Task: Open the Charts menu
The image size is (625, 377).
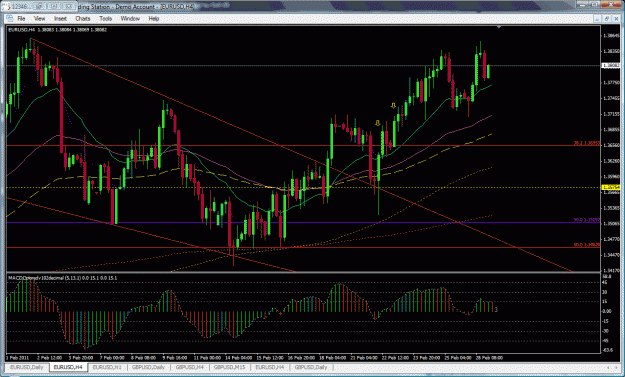Action: coord(83,19)
